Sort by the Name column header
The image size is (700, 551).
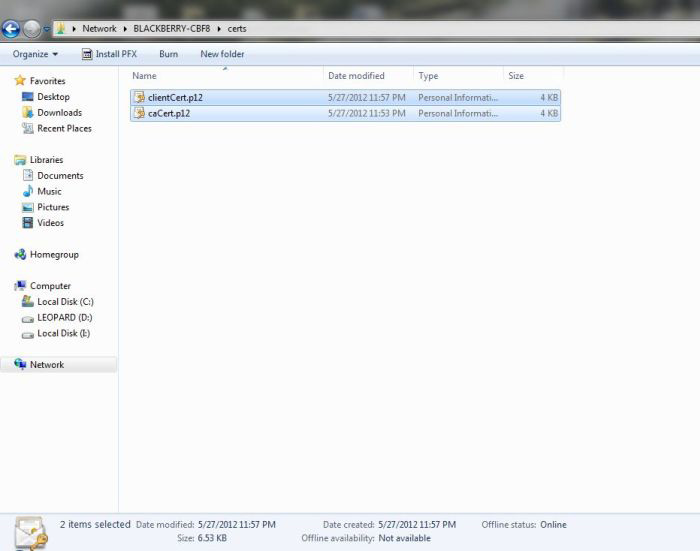click(x=144, y=76)
